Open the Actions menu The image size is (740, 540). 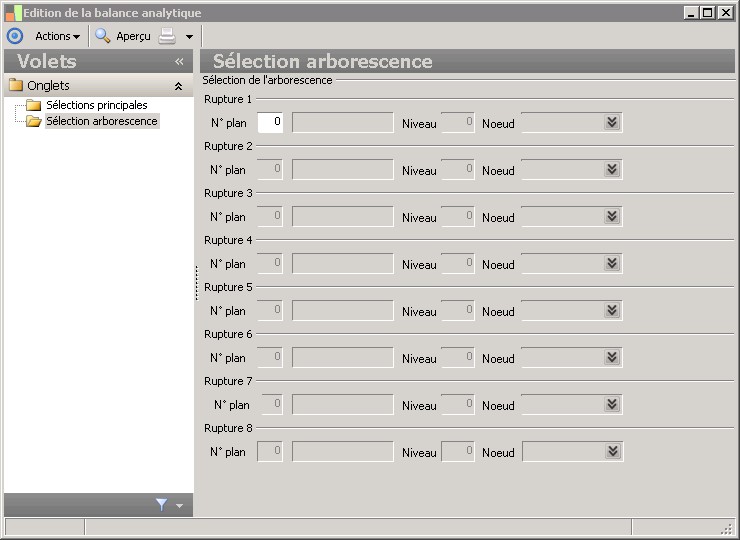58,36
